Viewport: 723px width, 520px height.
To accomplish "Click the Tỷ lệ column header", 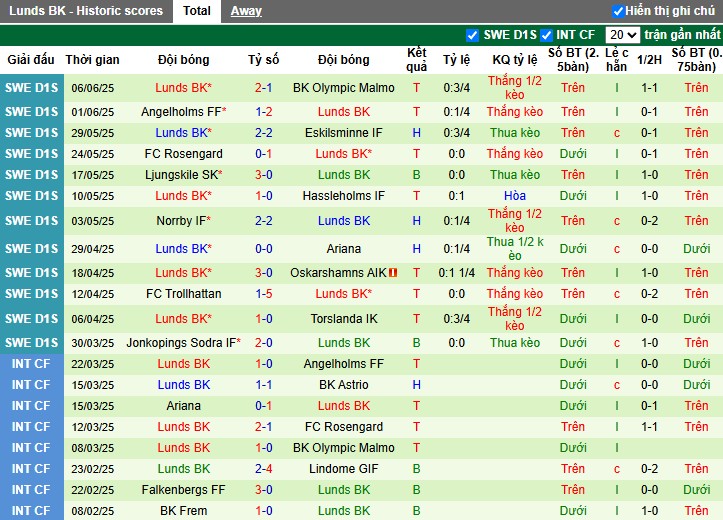I will (456, 59).
